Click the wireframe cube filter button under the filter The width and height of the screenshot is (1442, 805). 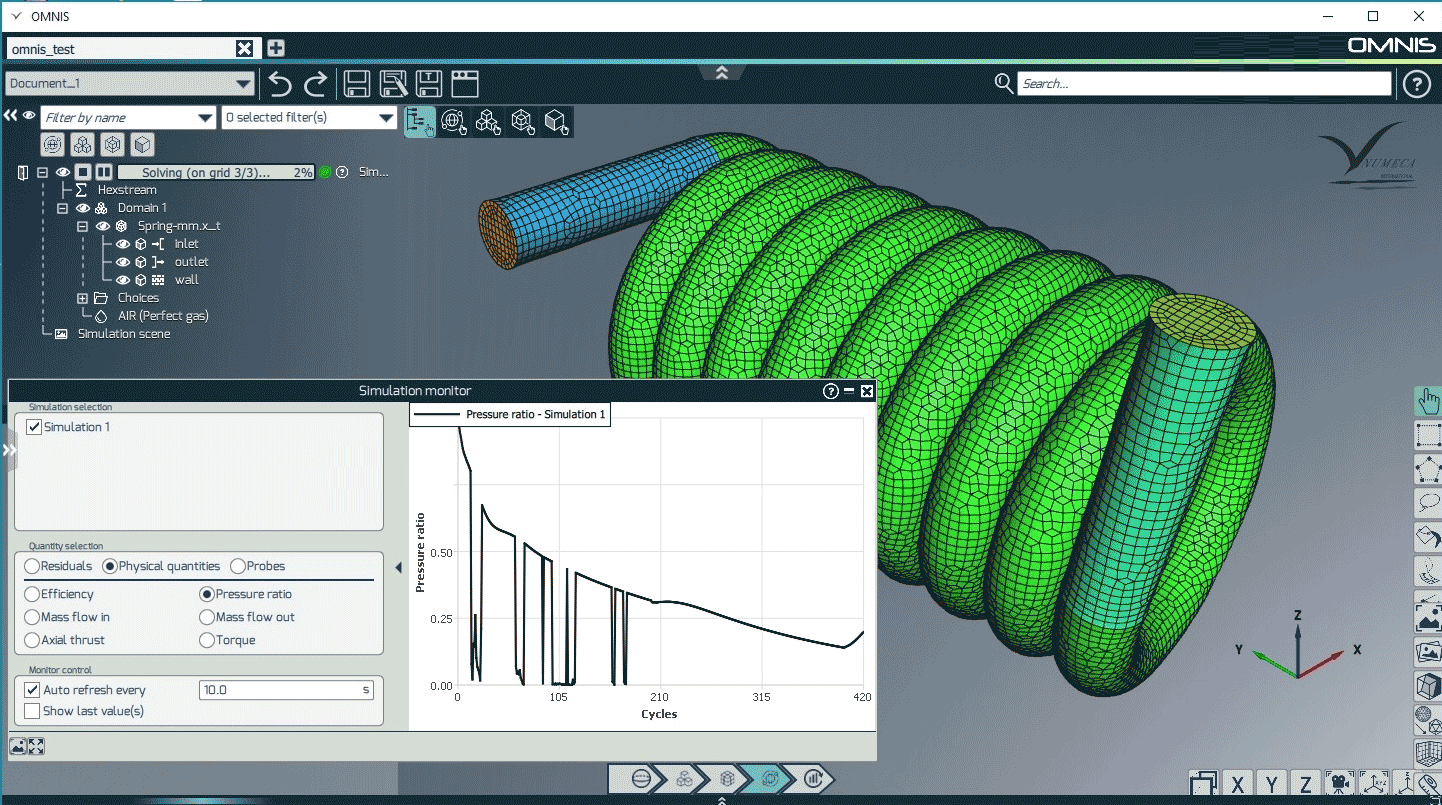tap(113, 144)
